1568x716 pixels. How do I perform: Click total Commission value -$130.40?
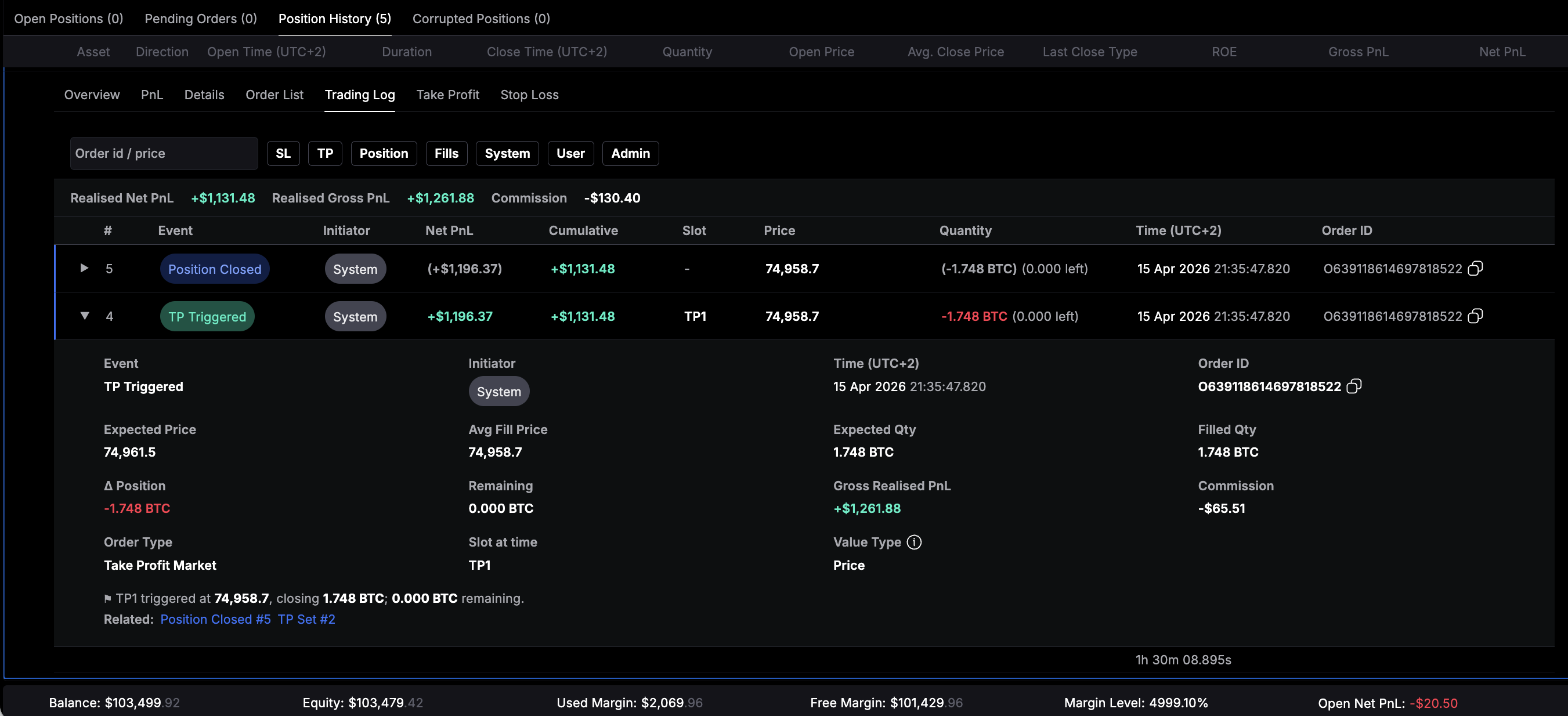[x=612, y=198]
